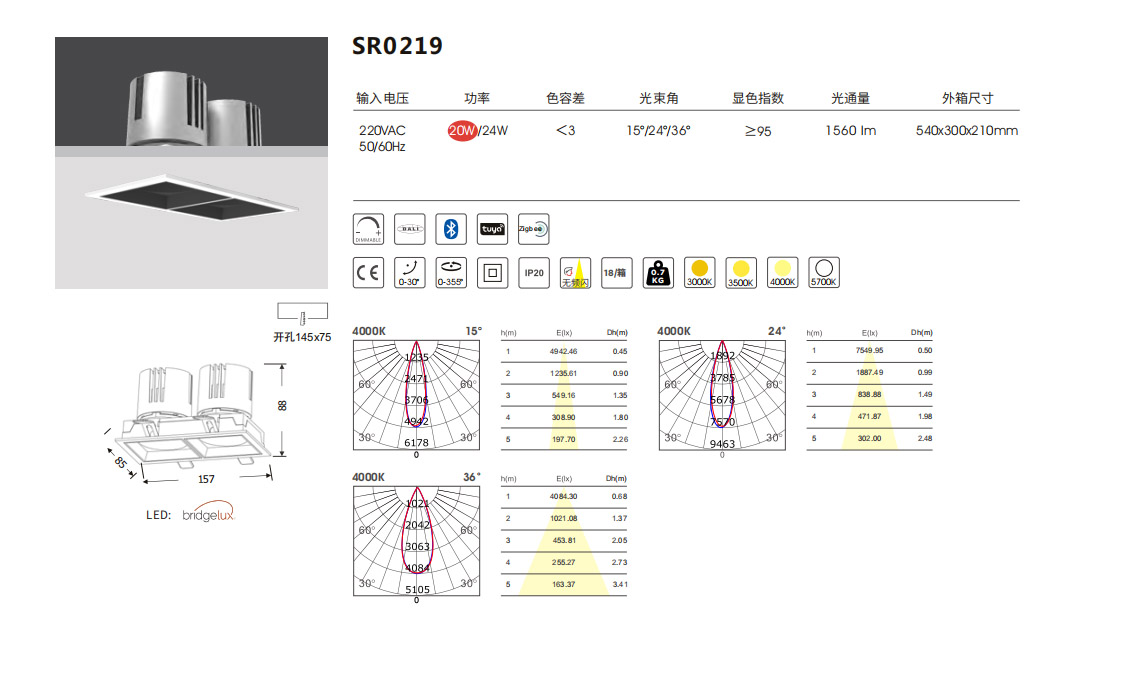Click the IP20 rating badge
The width and height of the screenshot is (1144, 684).
(x=534, y=273)
